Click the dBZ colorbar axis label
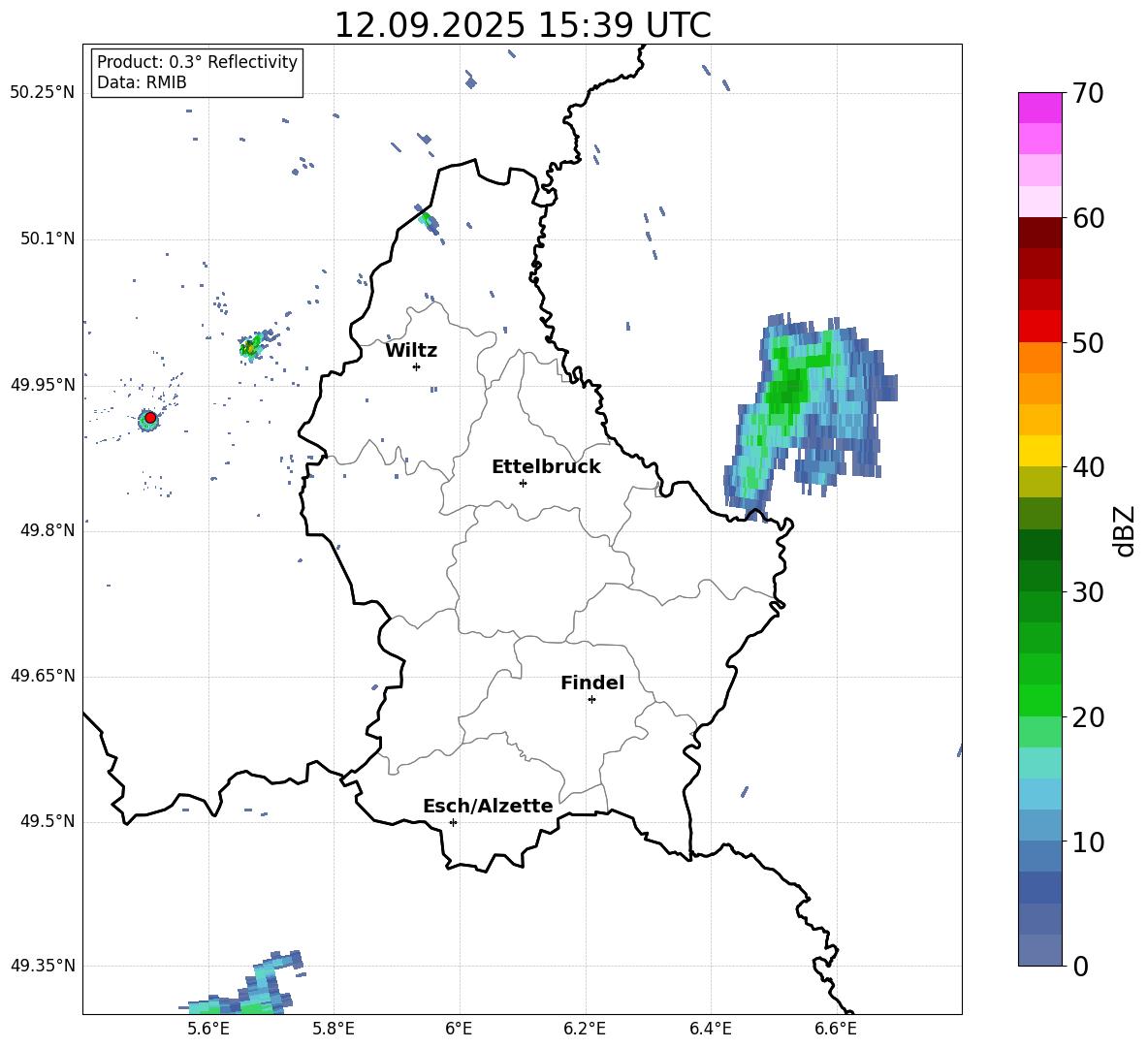Viewport: 1148px width, 1048px height. (x=1126, y=530)
